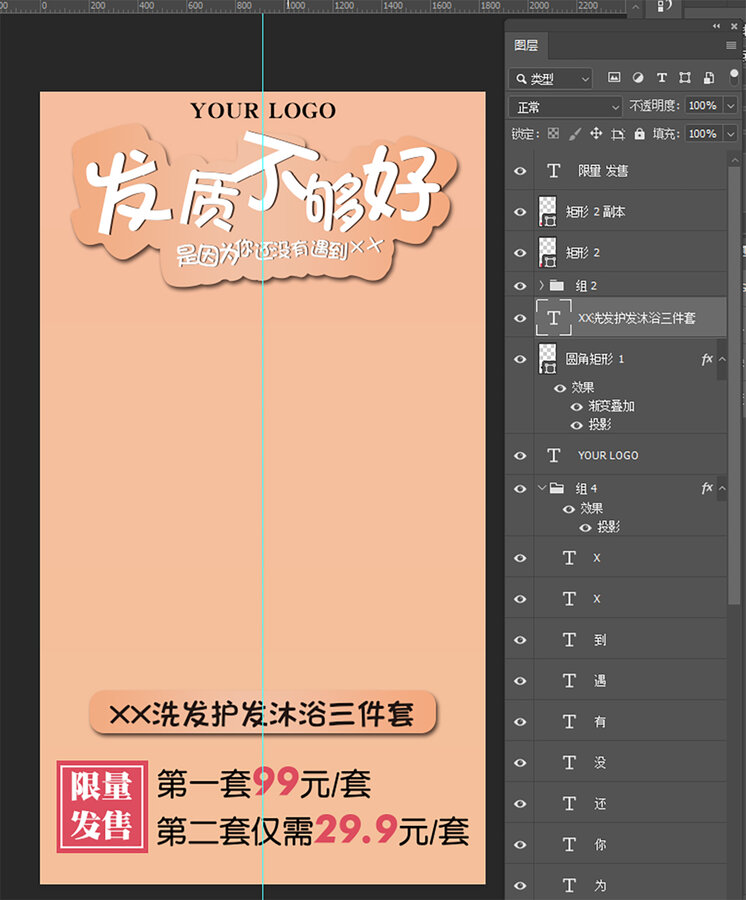Image resolution: width=746 pixels, height=900 pixels.
Task: Hide the 矩形 2 副本 layer
Action: point(520,212)
